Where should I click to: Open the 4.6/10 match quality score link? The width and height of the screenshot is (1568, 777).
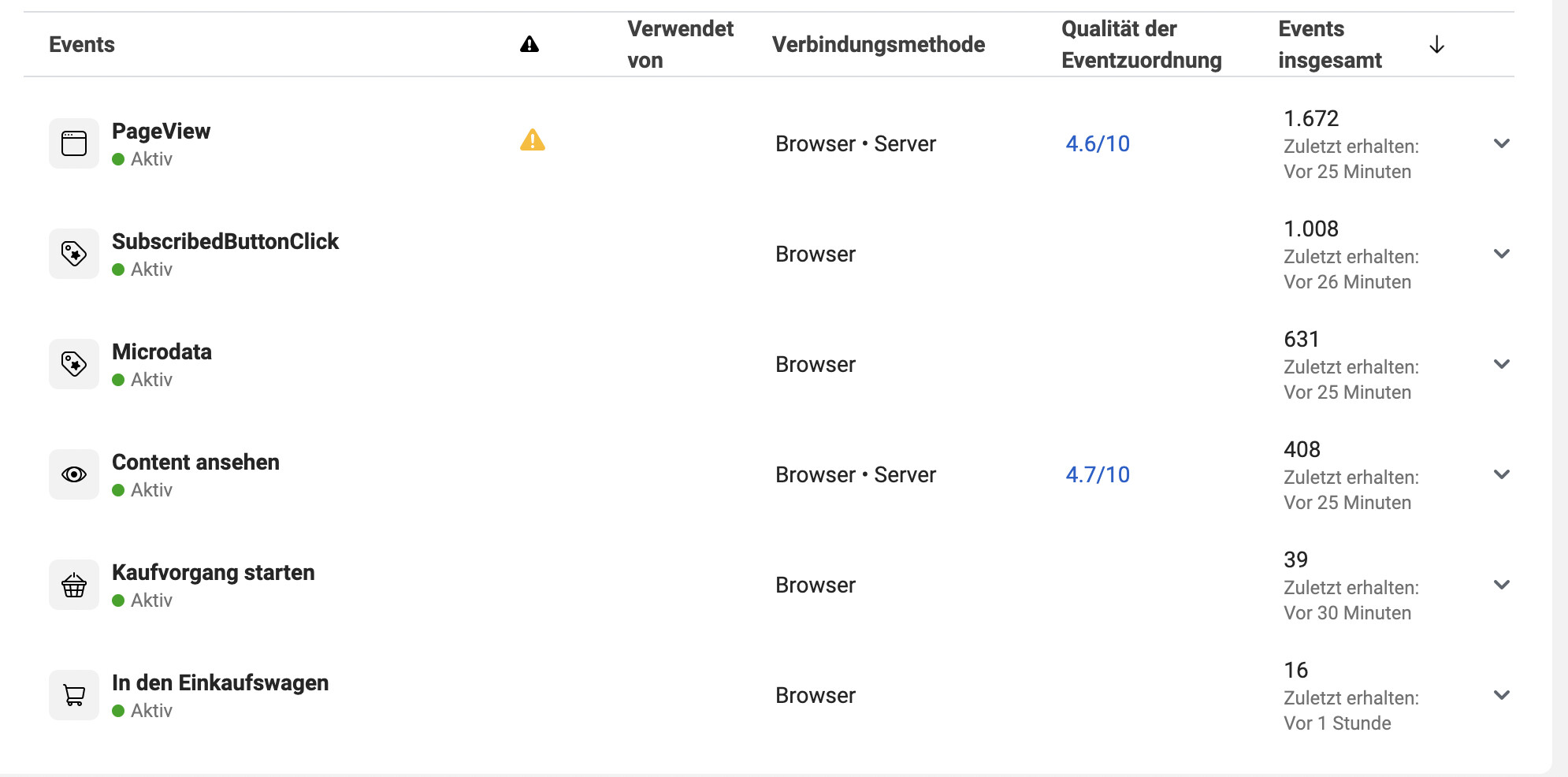(1098, 143)
